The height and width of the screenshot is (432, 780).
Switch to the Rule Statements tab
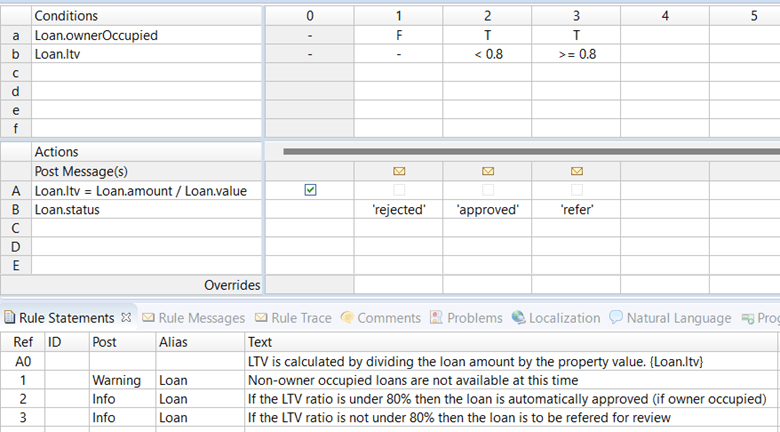click(x=66, y=318)
